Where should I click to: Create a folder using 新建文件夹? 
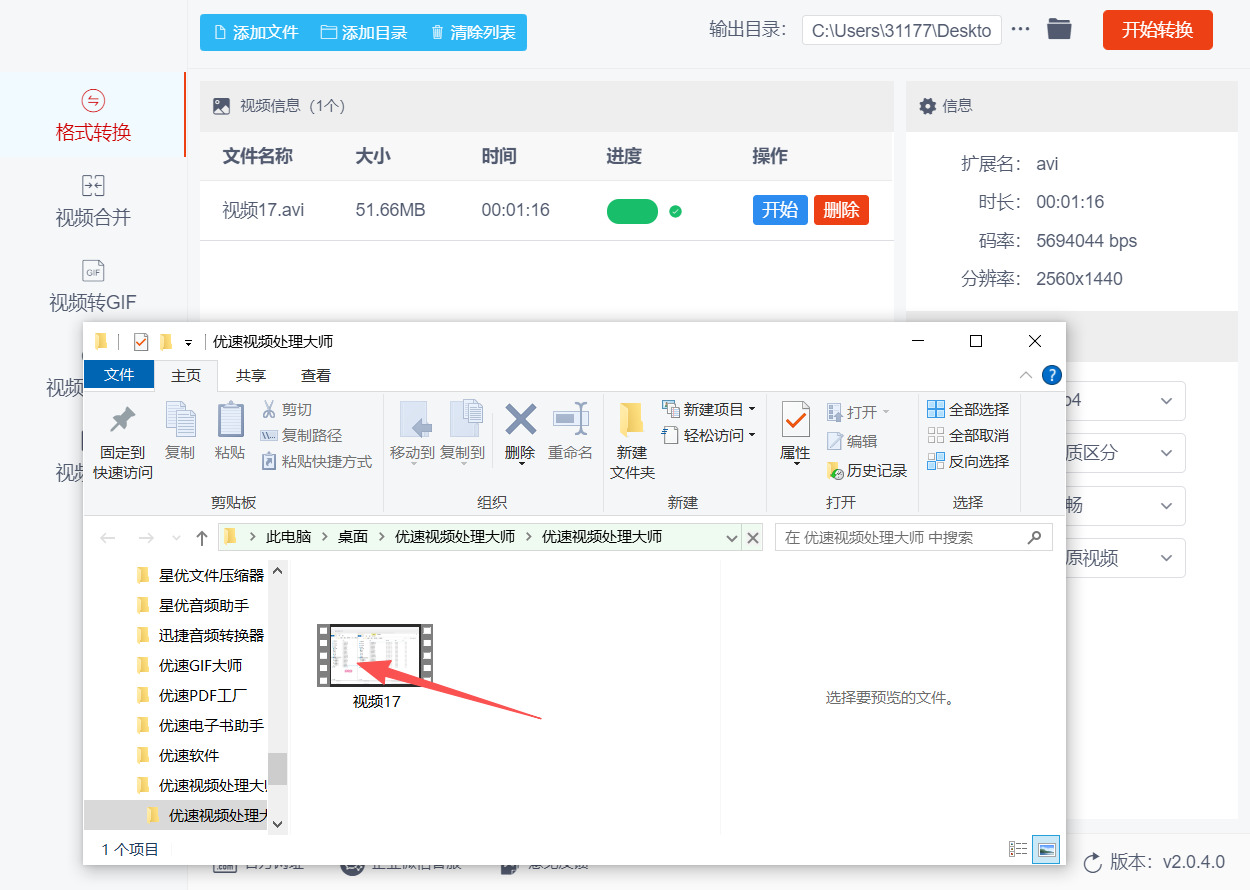pos(631,438)
